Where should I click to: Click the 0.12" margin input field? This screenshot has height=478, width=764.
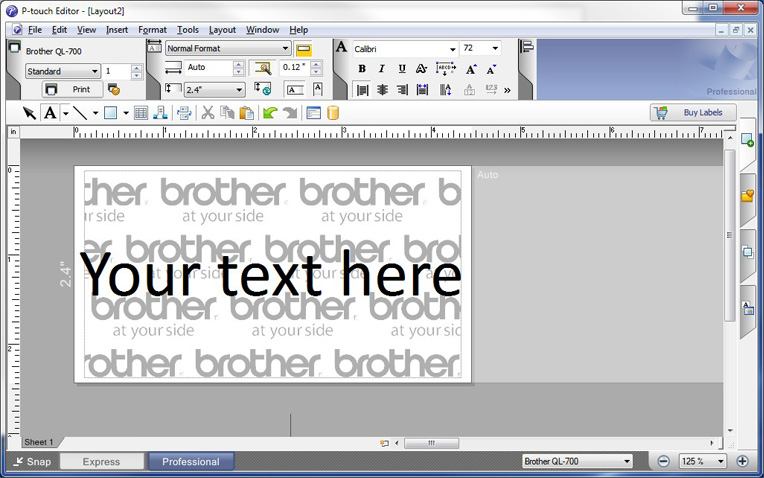[293, 67]
